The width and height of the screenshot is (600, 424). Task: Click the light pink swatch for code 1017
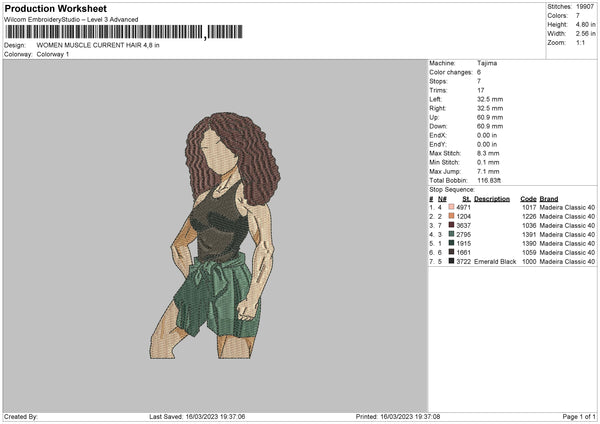coord(451,207)
